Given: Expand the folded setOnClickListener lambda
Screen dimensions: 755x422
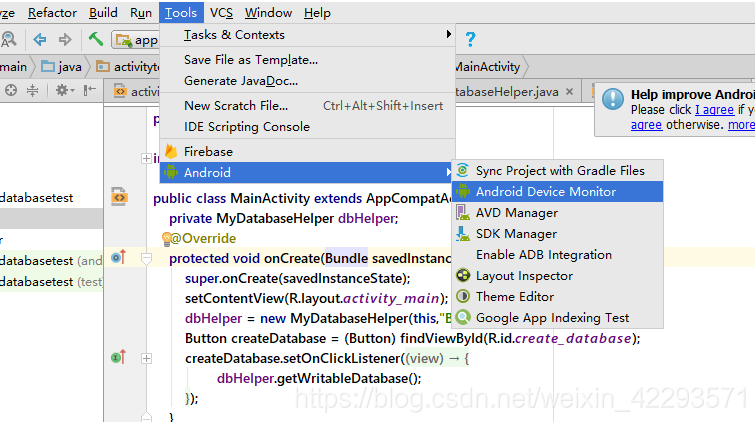Looking at the screenshot, I should pos(146,358).
